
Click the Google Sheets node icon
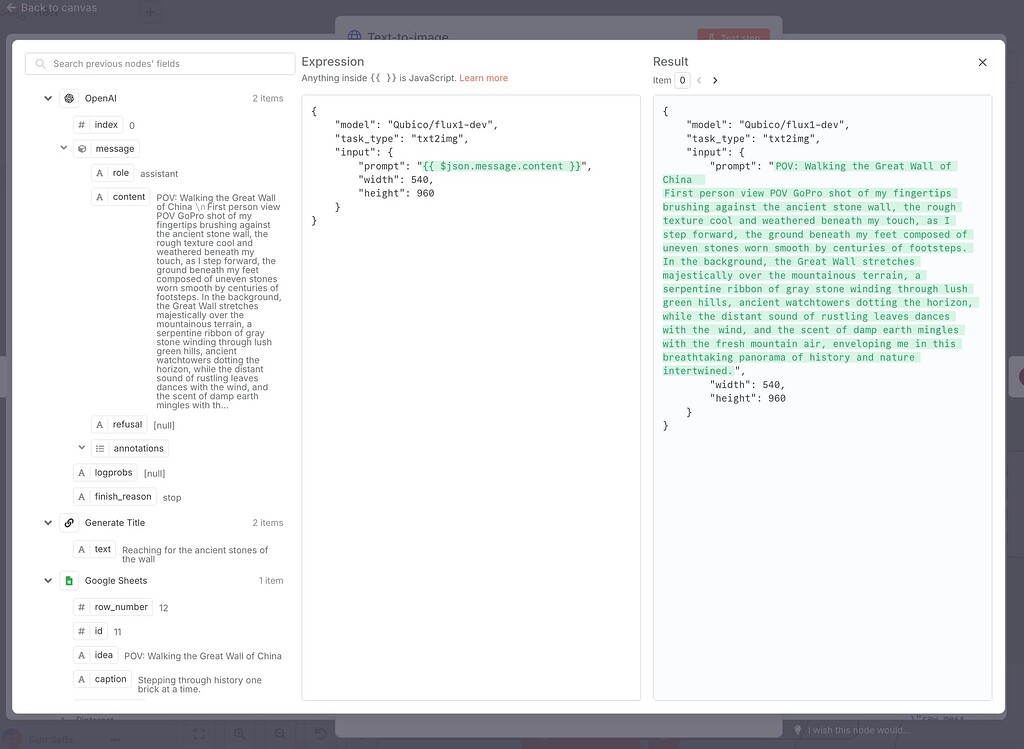click(68, 580)
